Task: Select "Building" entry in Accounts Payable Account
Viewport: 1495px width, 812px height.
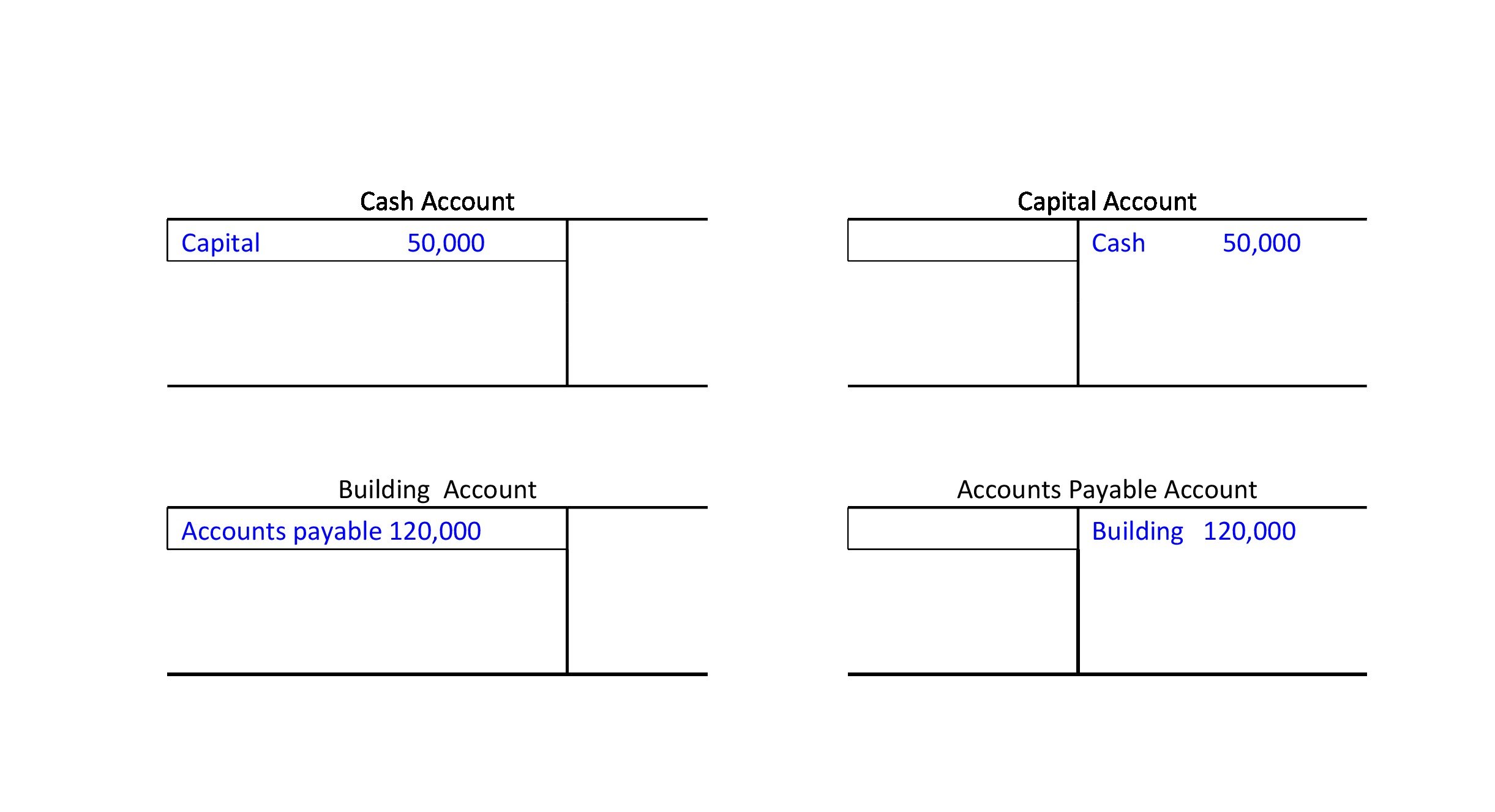Action: pos(1137,531)
